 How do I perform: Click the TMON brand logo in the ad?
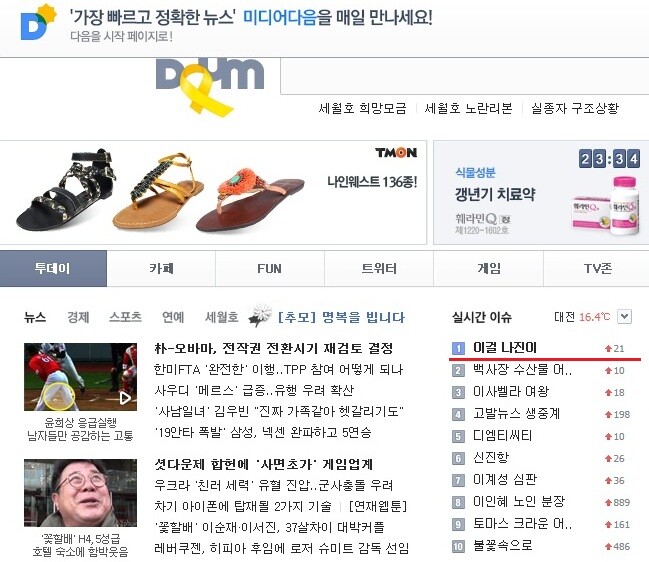point(396,153)
